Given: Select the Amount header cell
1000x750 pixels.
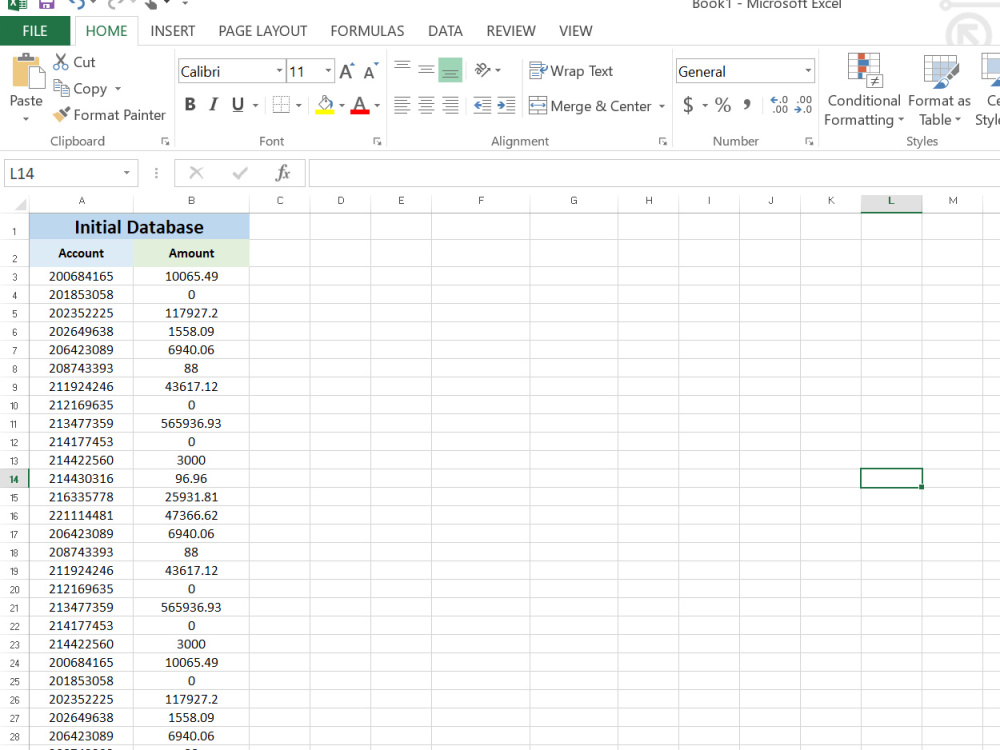Looking at the screenshot, I should (x=191, y=253).
